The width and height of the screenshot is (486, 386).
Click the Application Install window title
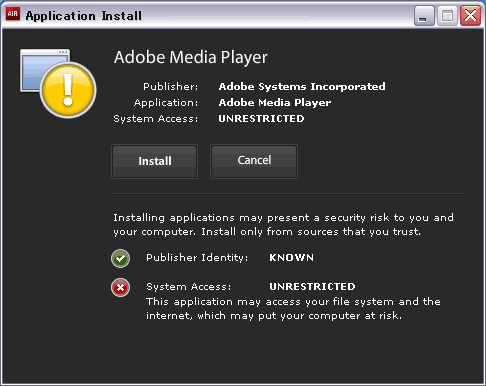point(84,16)
